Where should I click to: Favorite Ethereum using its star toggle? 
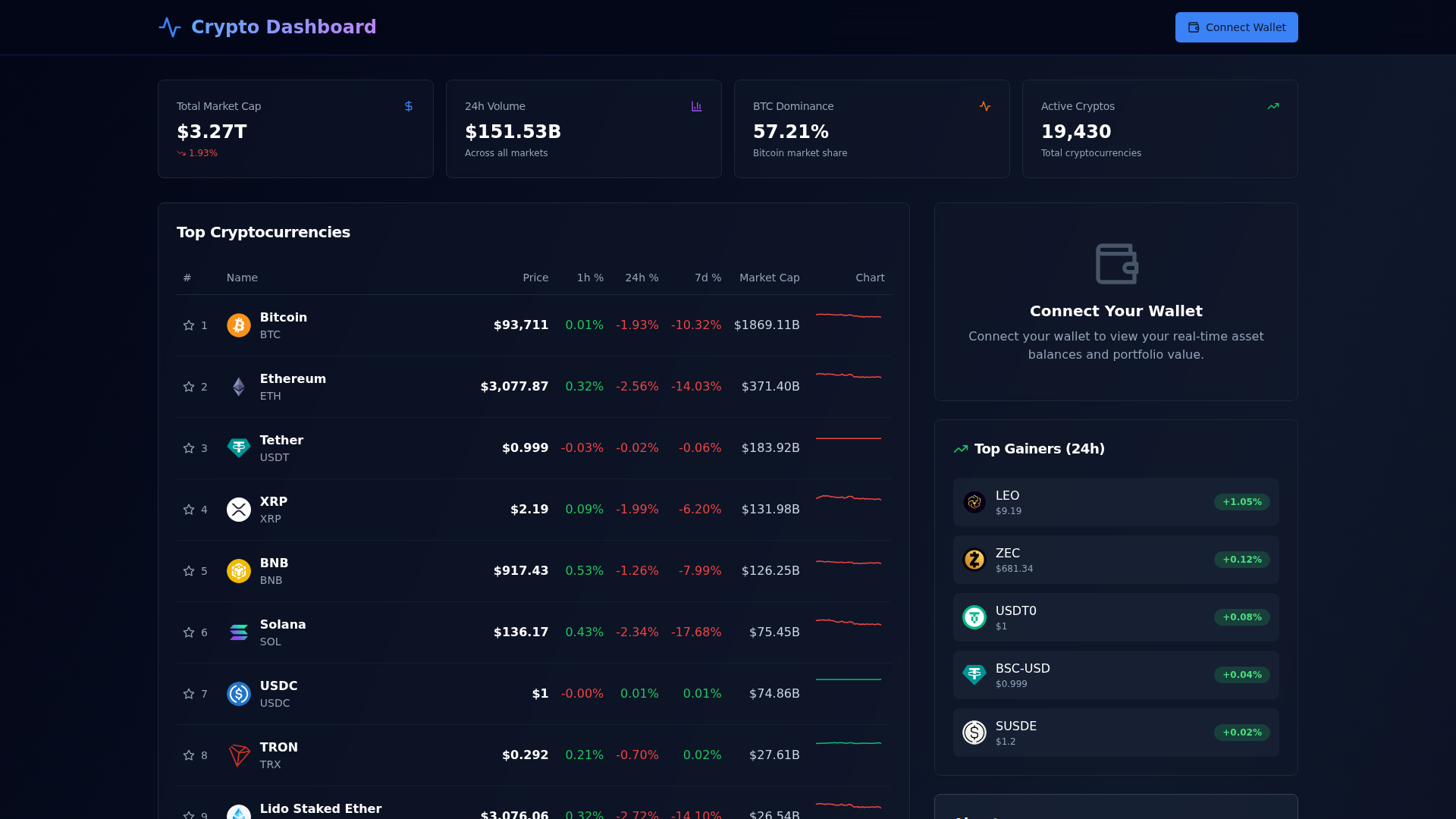point(187,386)
